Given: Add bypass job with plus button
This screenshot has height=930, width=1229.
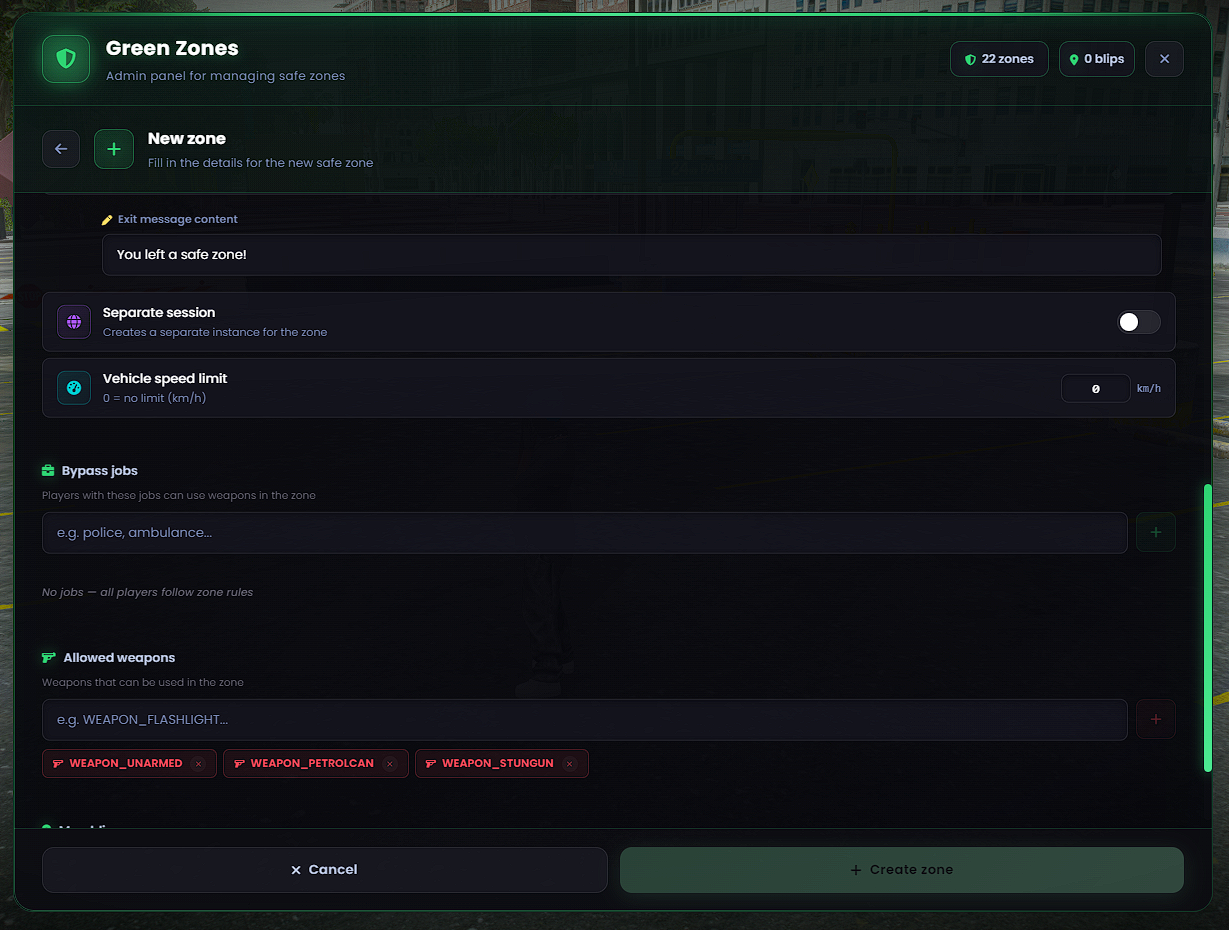Looking at the screenshot, I should click(1156, 533).
